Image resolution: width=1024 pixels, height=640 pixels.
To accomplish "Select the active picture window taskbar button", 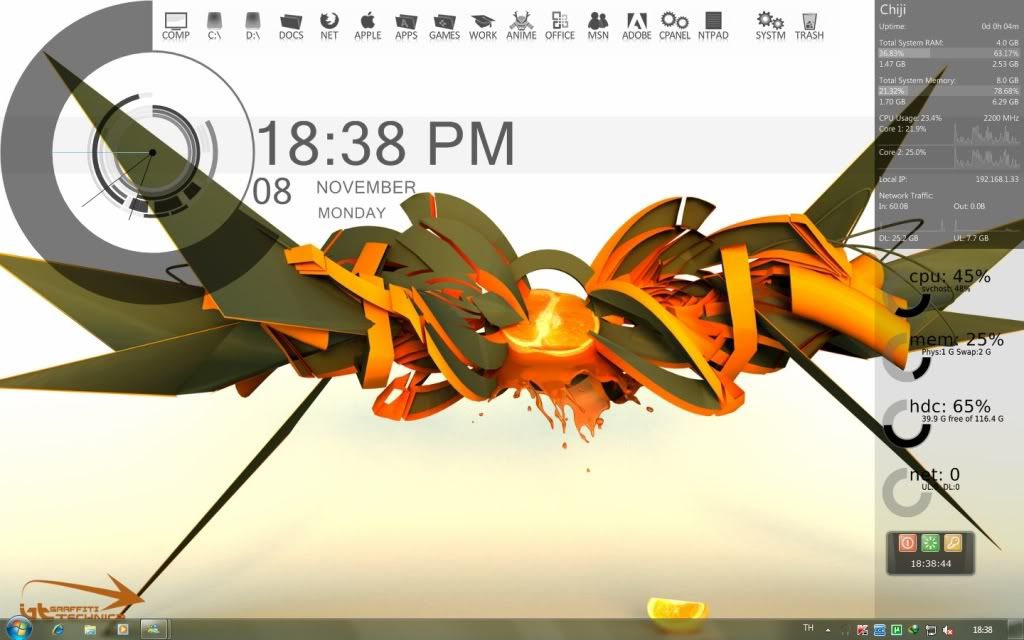I will [155, 630].
